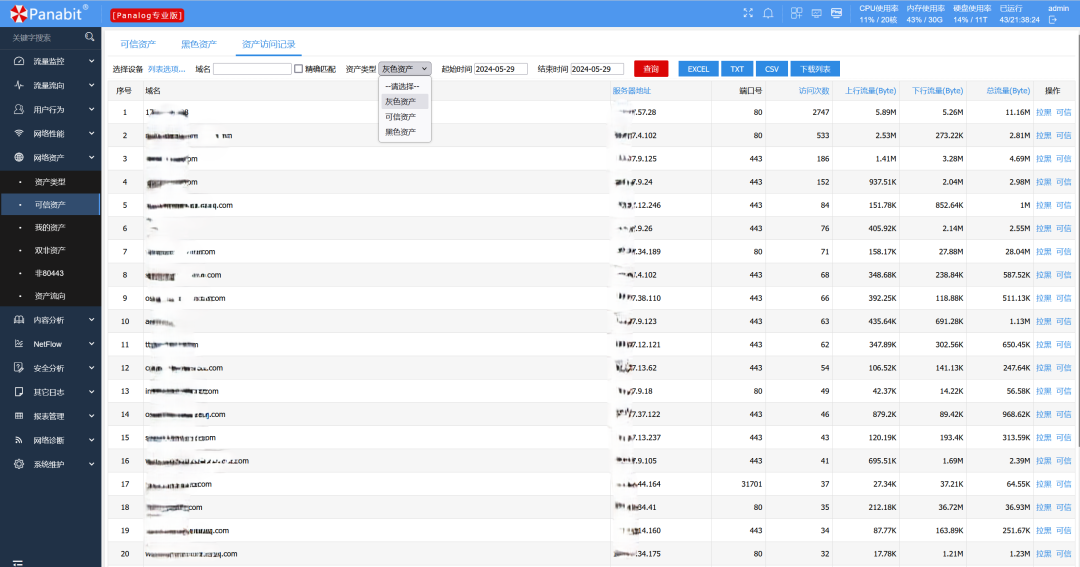Click the 起始时间 date field
This screenshot has width=1080, height=567.
pos(501,69)
